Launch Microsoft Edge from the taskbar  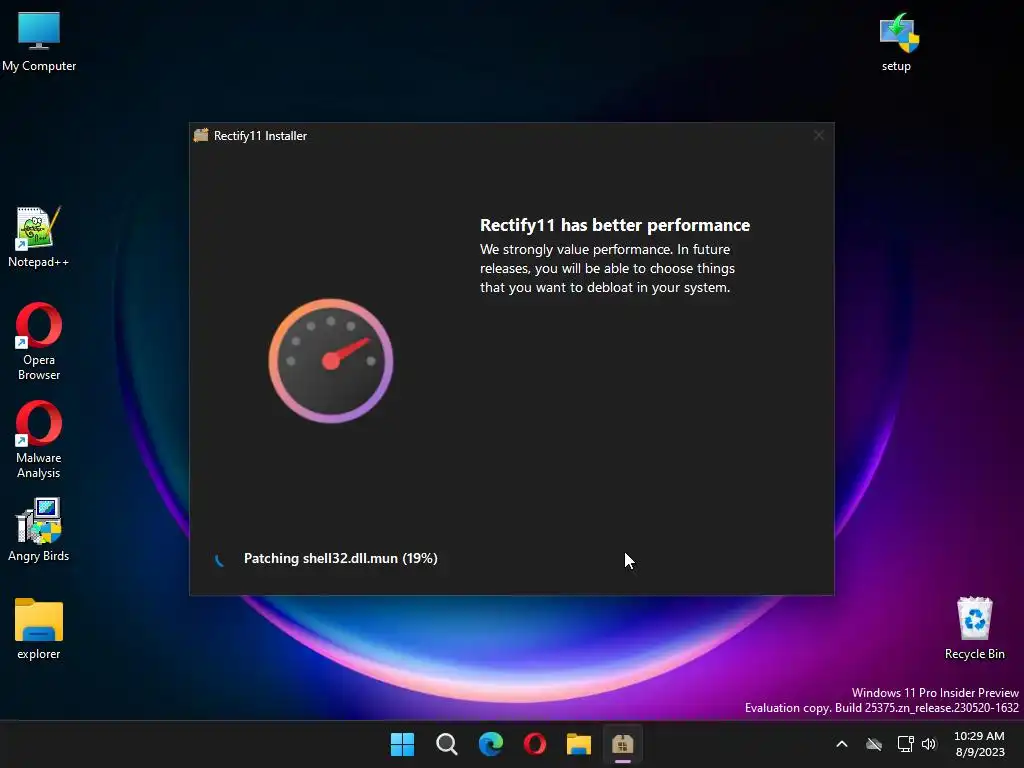(490, 744)
